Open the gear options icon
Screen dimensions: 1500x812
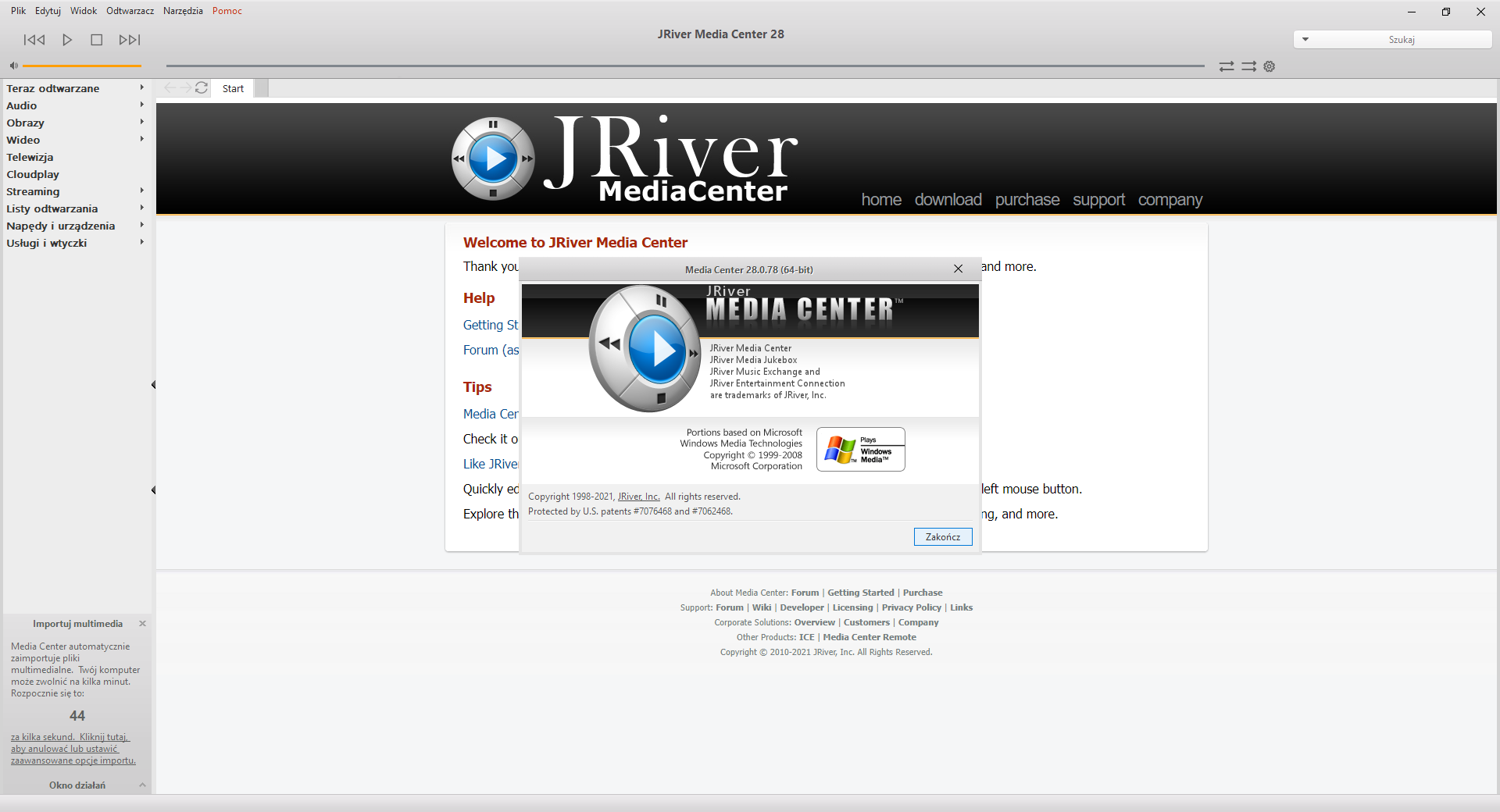(x=1270, y=66)
